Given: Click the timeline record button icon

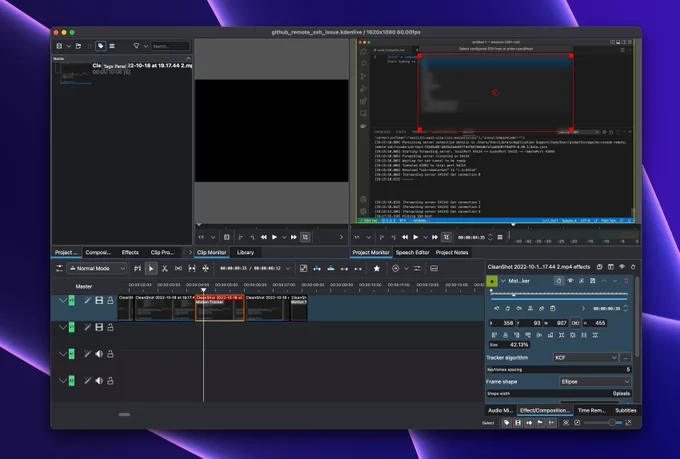Looking at the screenshot, I should click(395, 269).
